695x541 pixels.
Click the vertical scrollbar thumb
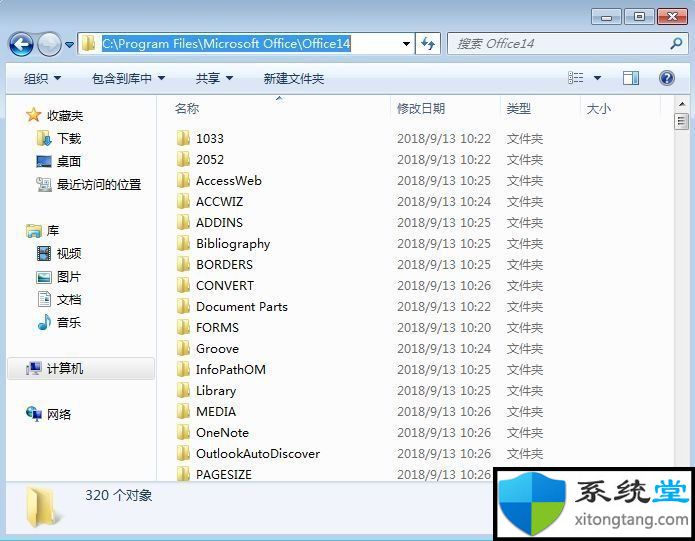click(681, 121)
